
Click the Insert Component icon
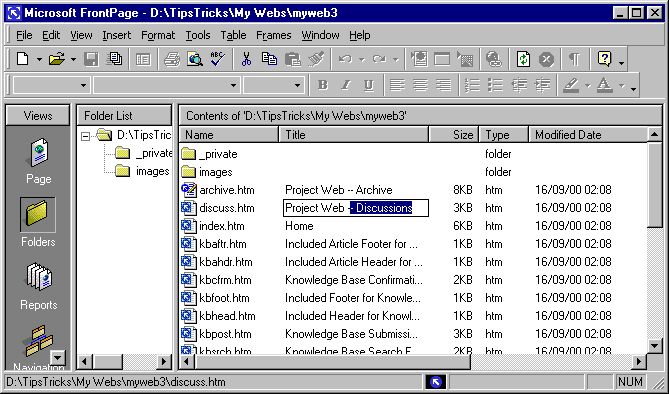point(419,59)
